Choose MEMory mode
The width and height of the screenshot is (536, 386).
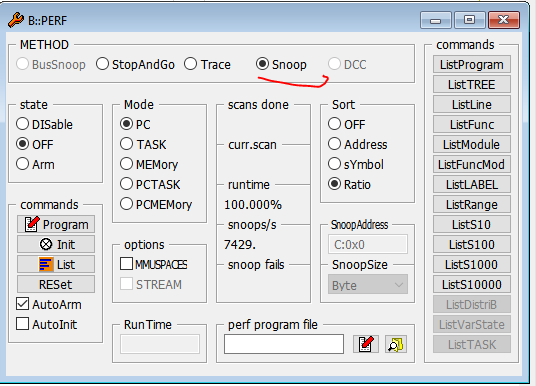coord(149,164)
